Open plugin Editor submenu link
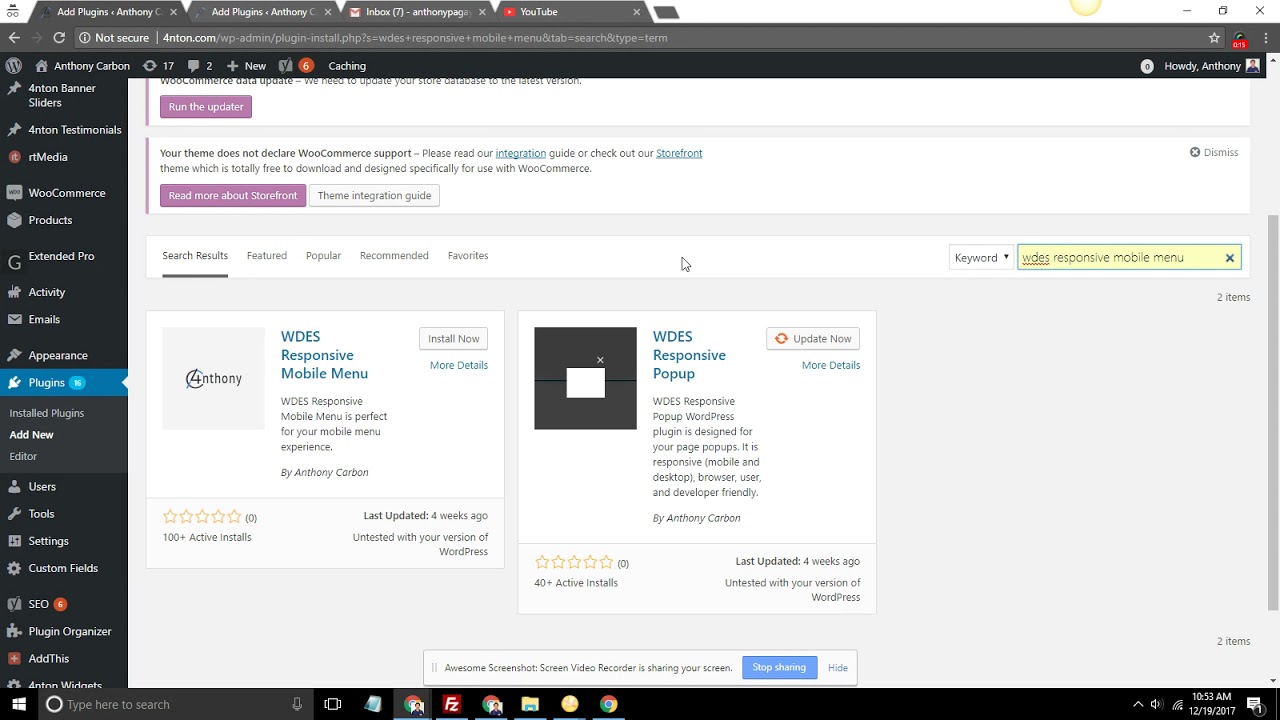Image resolution: width=1280 pixels, height=720 pixels. 23,456
